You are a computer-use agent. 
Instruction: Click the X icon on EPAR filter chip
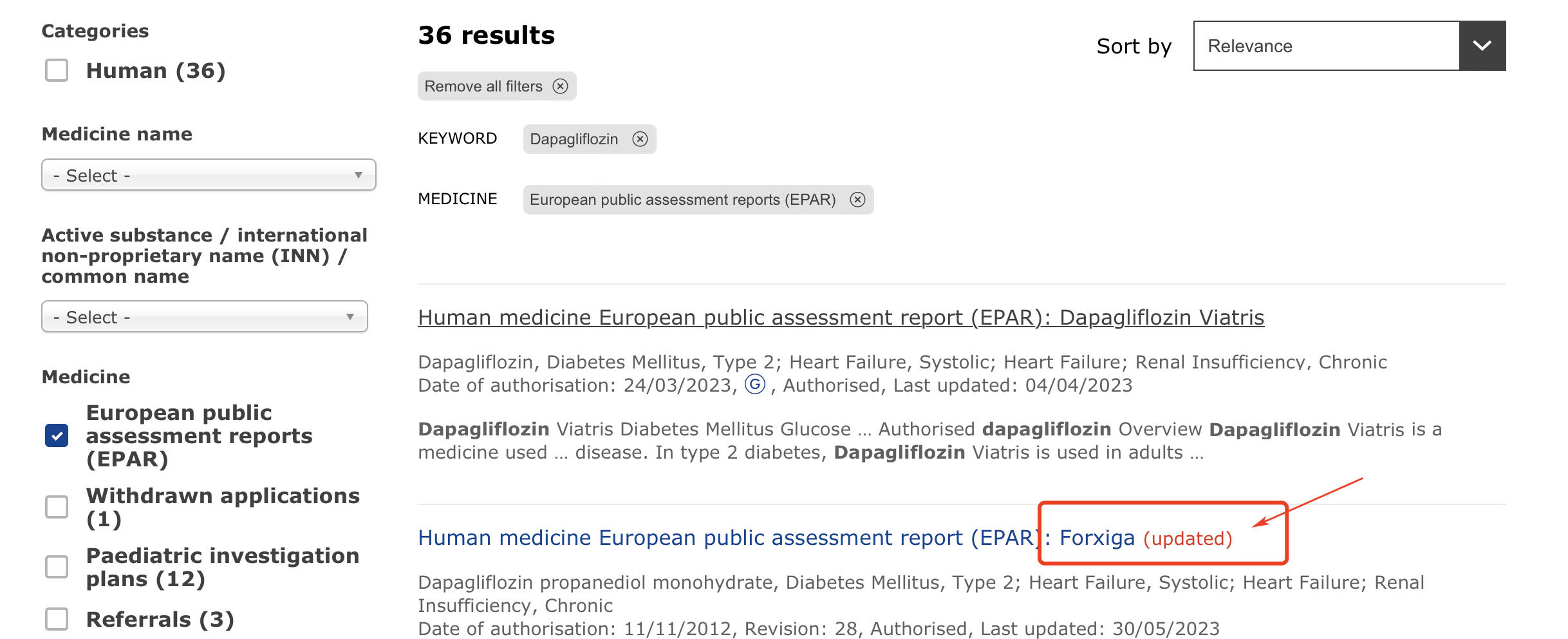click(857, 200)
